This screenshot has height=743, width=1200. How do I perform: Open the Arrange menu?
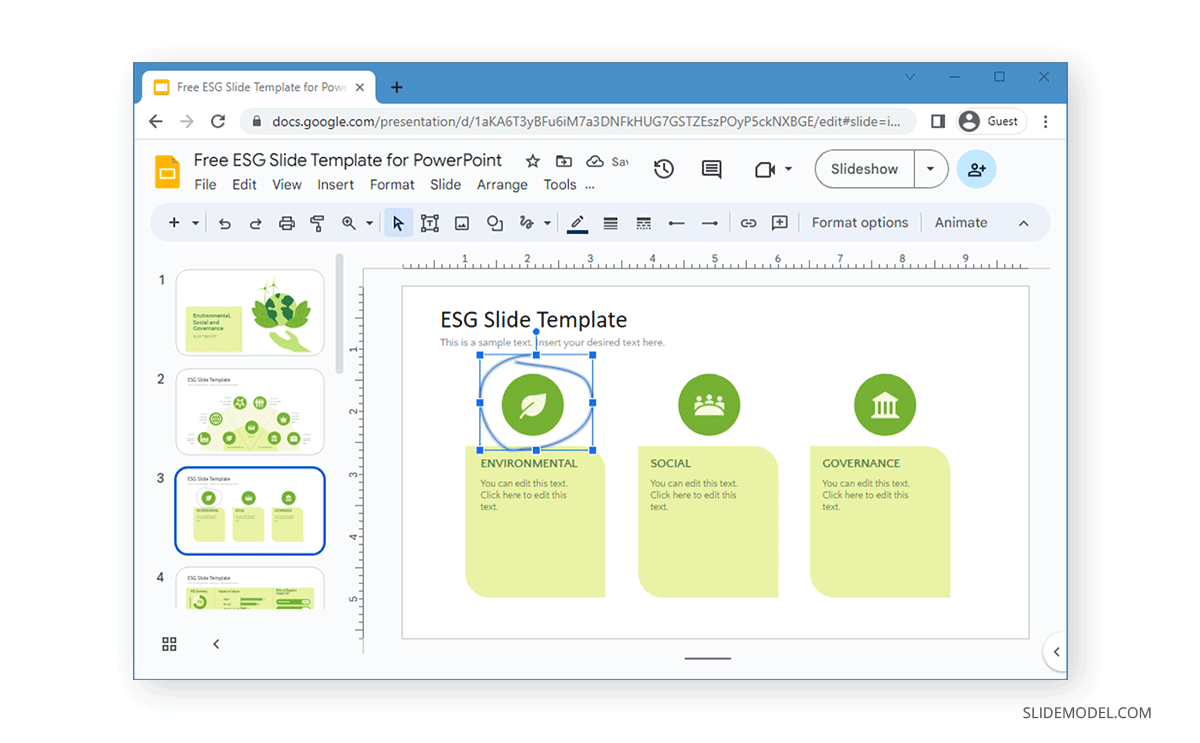[x=502, y=185]
